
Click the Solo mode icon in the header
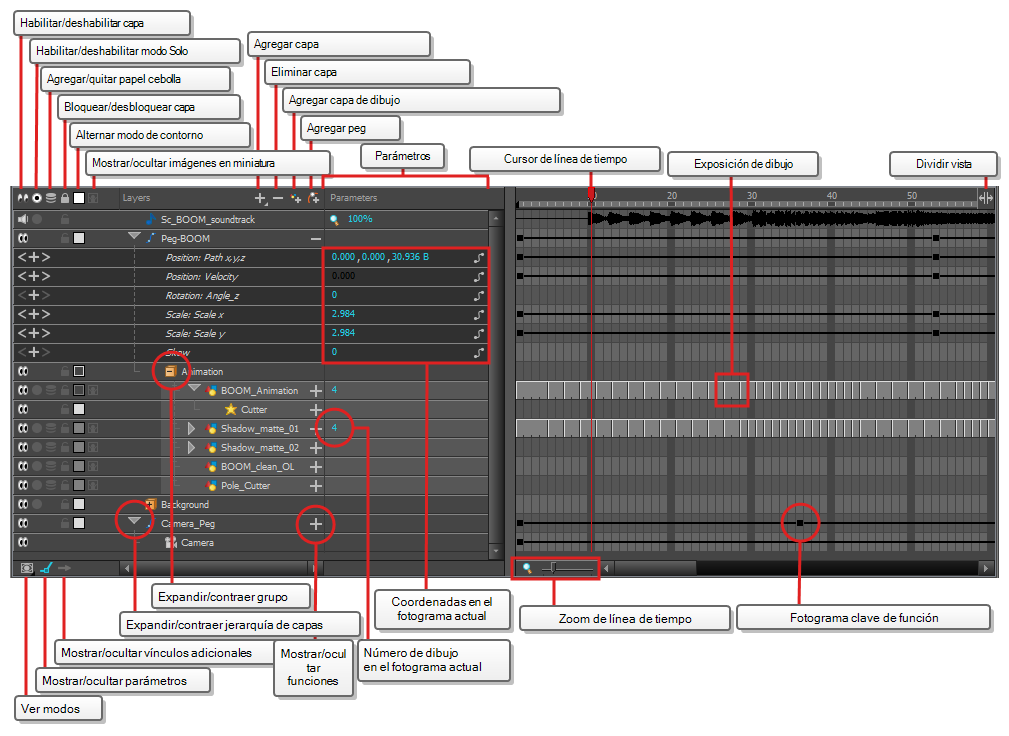37,198
